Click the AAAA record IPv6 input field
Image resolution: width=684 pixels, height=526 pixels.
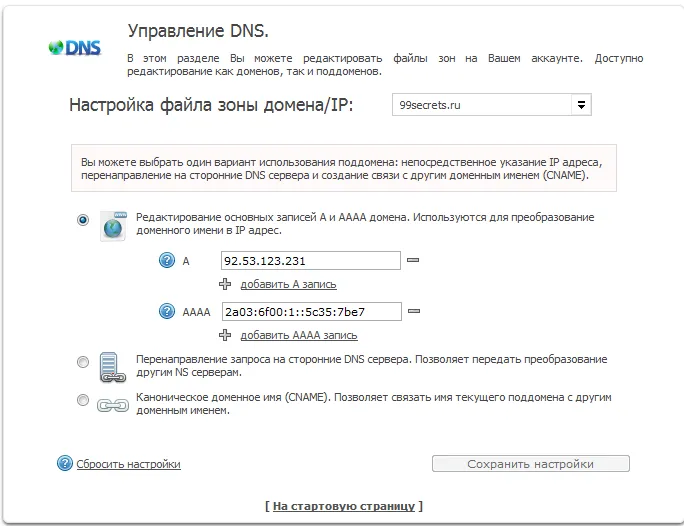(311, 311)
